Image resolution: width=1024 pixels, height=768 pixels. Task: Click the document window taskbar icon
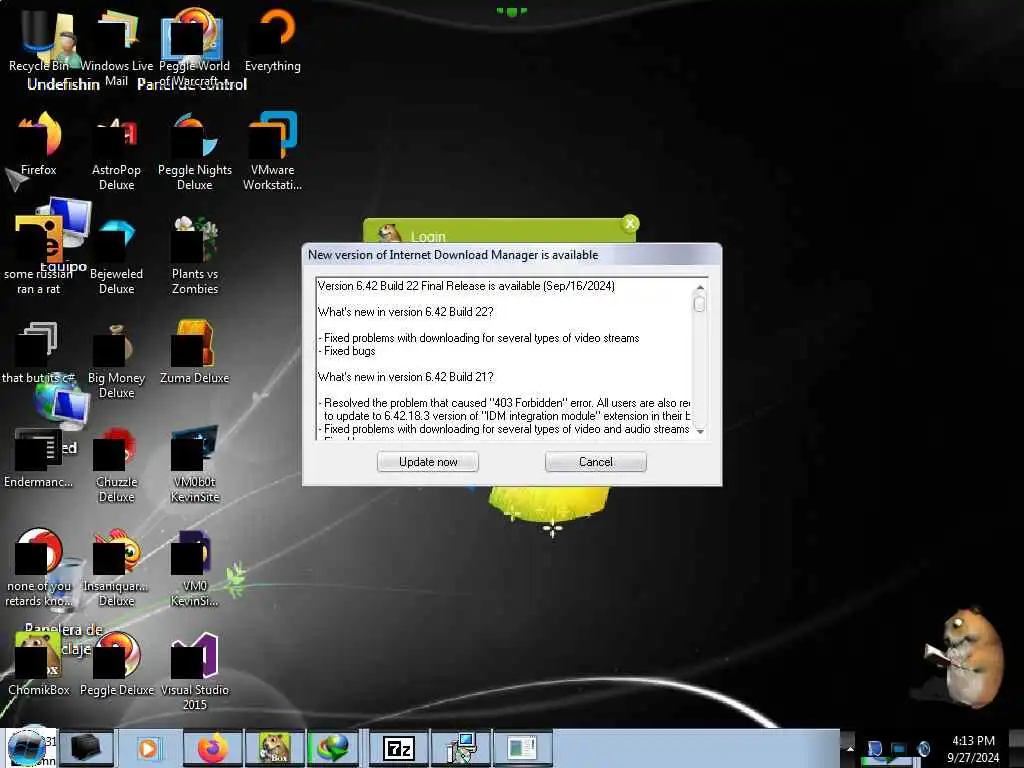coord(522,748)
